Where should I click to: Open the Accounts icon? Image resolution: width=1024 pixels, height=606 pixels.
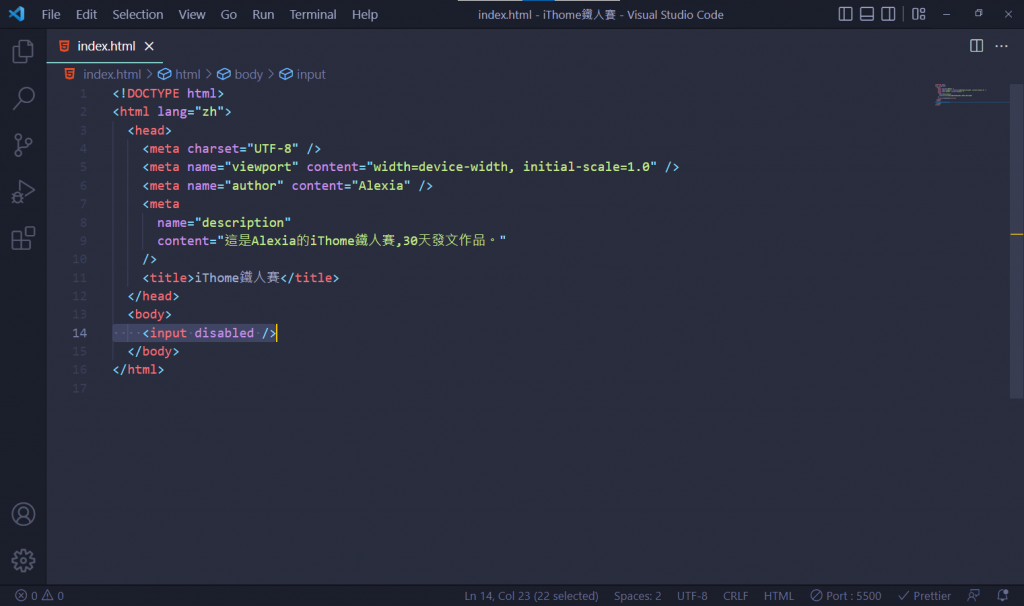coord(23,515)
